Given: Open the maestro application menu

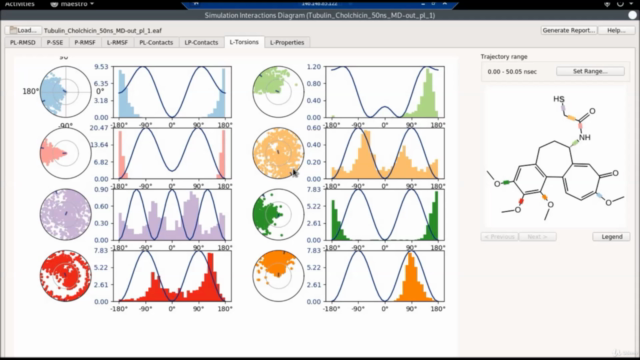Looking at the screenshot, I should click(x=72, y=4).
